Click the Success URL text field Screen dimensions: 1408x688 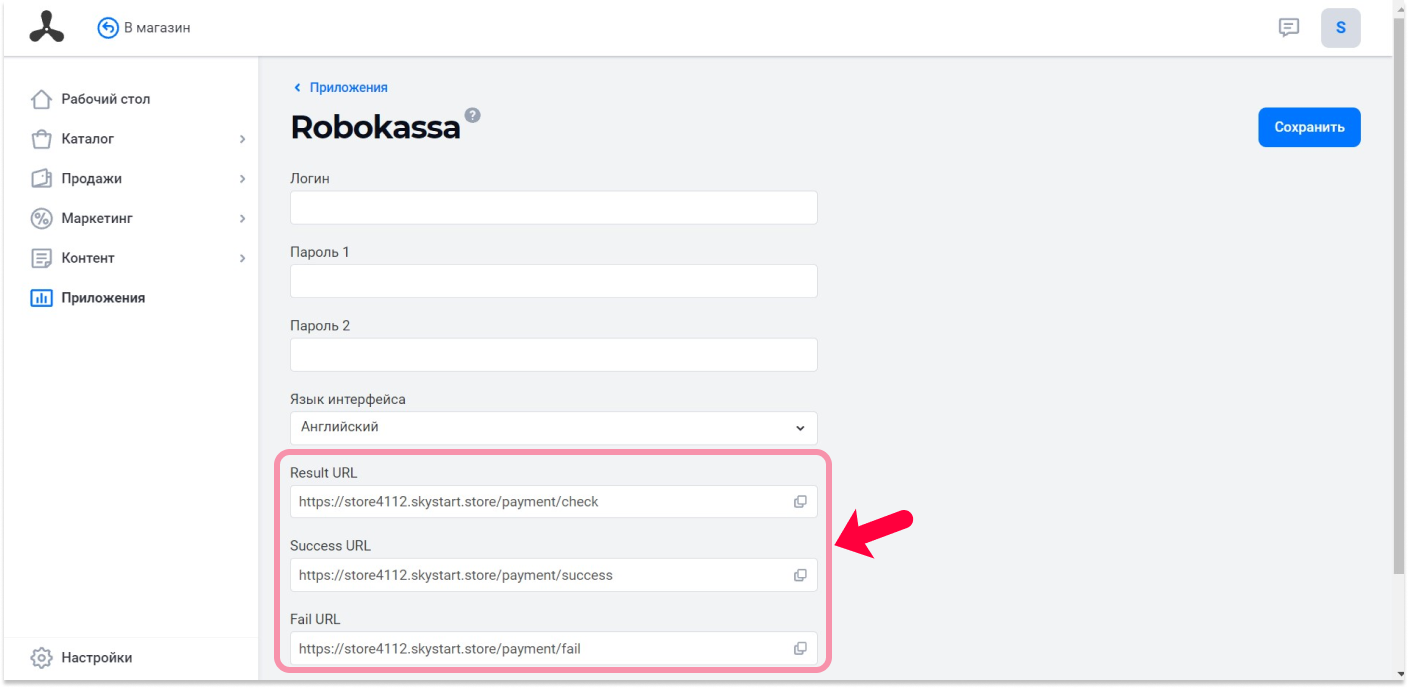point(553,575)
